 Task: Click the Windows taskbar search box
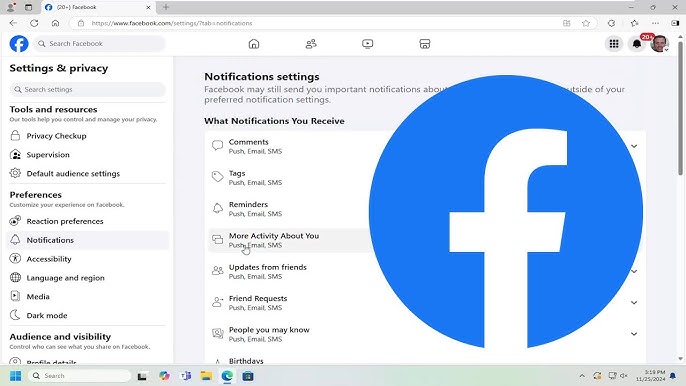coord(80,376)
